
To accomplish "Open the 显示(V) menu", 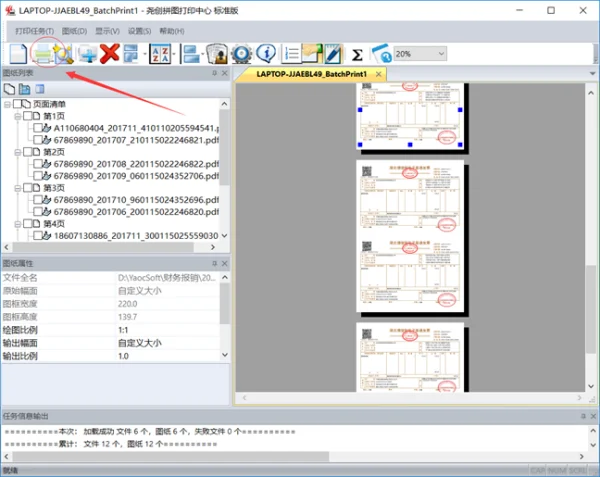I will (108, 31).
